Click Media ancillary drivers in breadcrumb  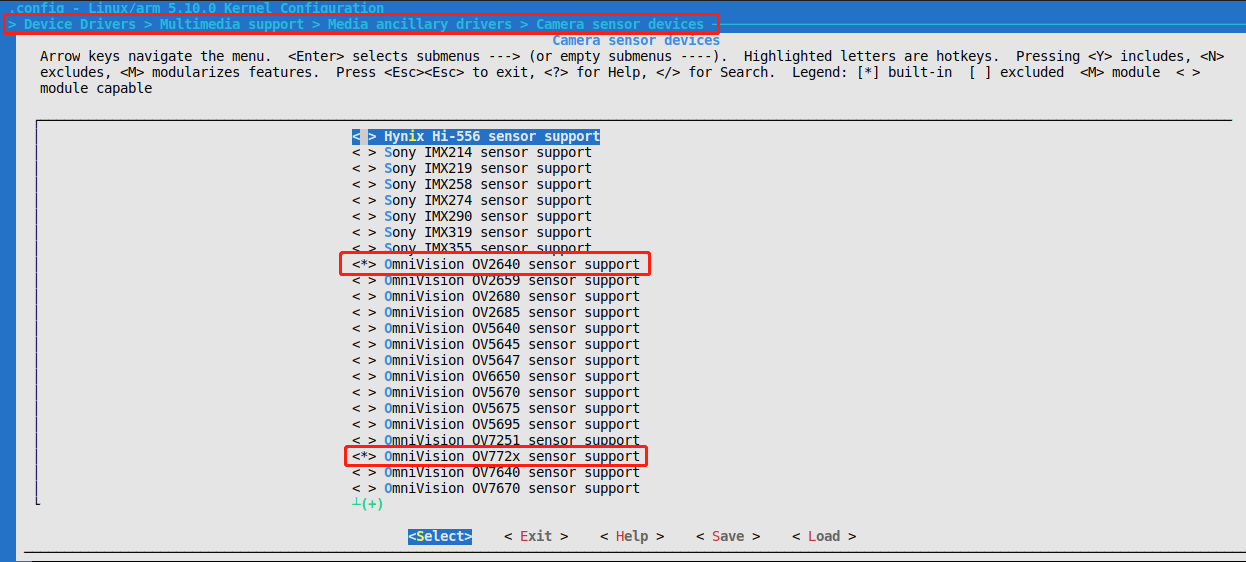pyautogui.click(x=420, y=24)
